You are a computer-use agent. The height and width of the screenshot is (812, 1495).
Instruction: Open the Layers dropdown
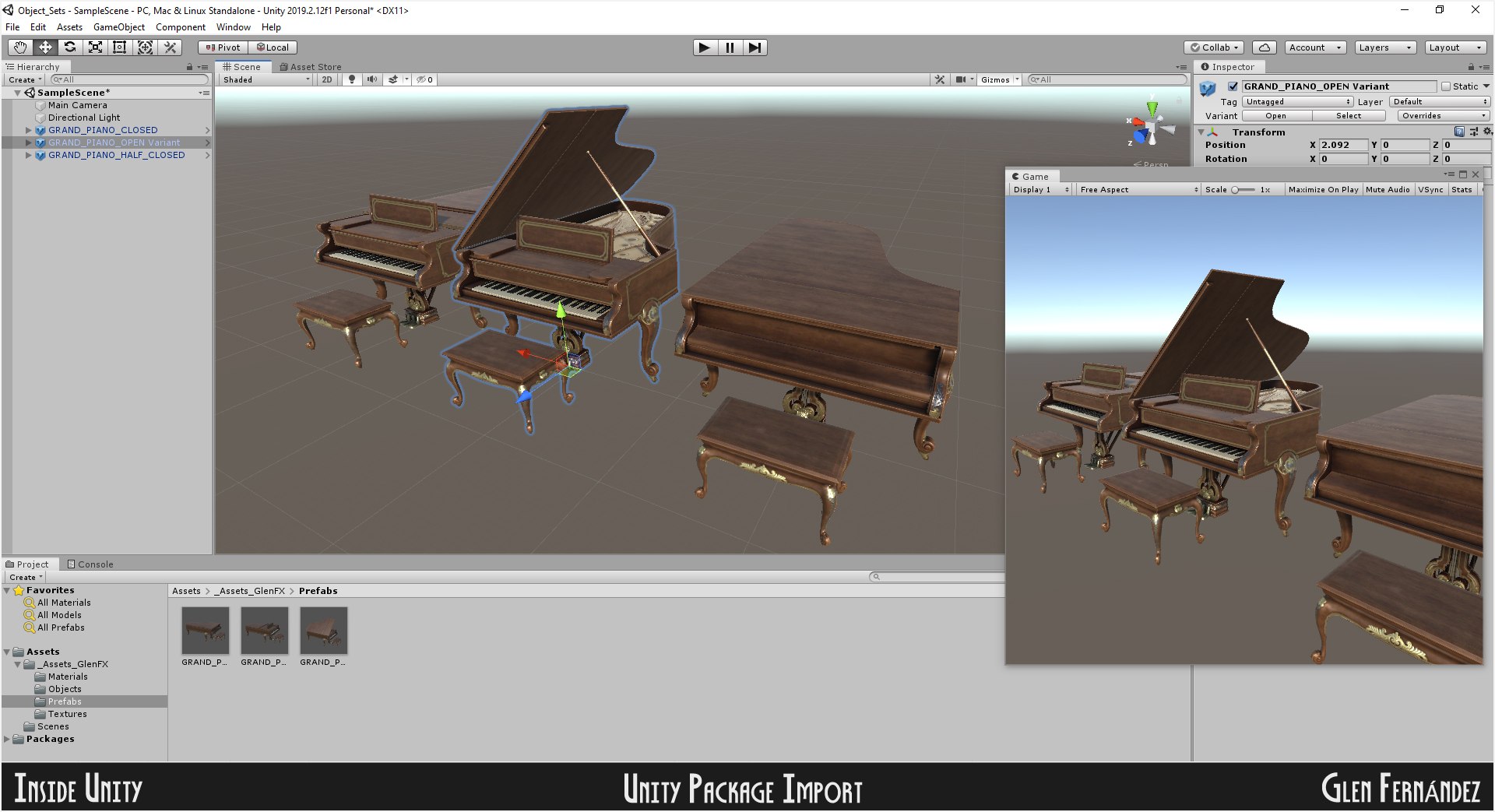tap(1384, 47)
